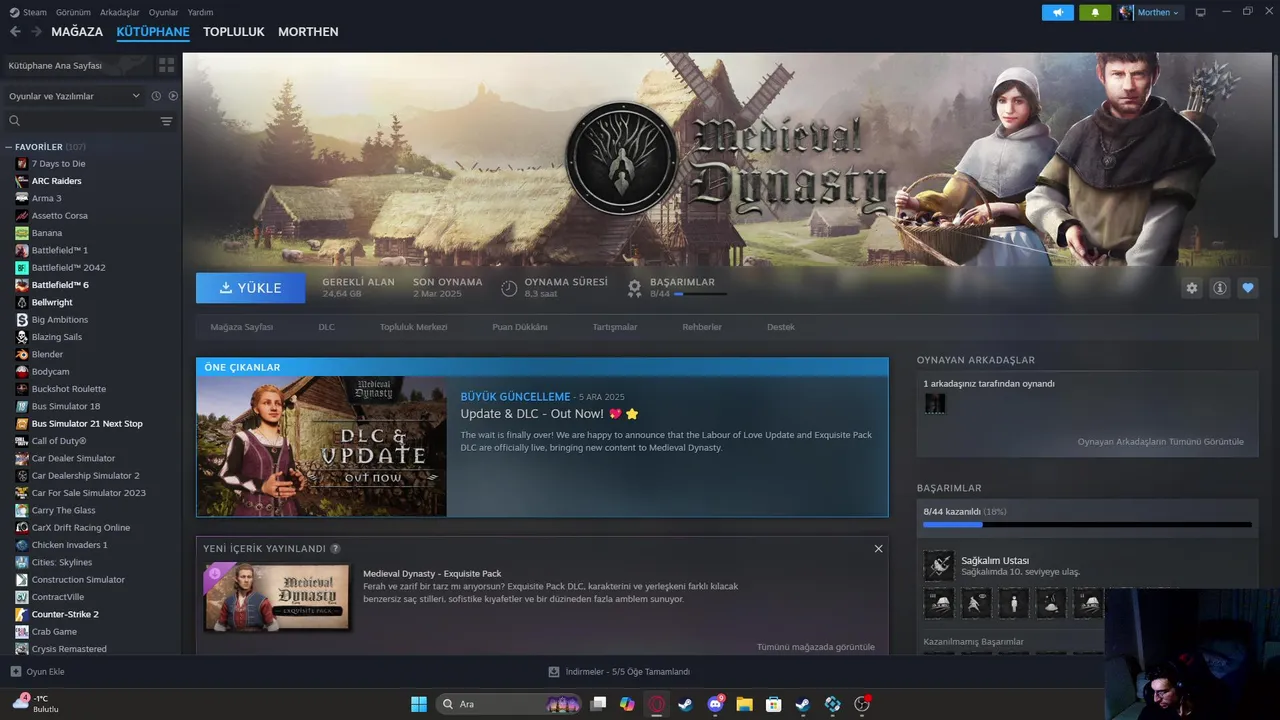Open the Arkadaşlar menu
Screen dimensions: 1280x720
[120, 12]
